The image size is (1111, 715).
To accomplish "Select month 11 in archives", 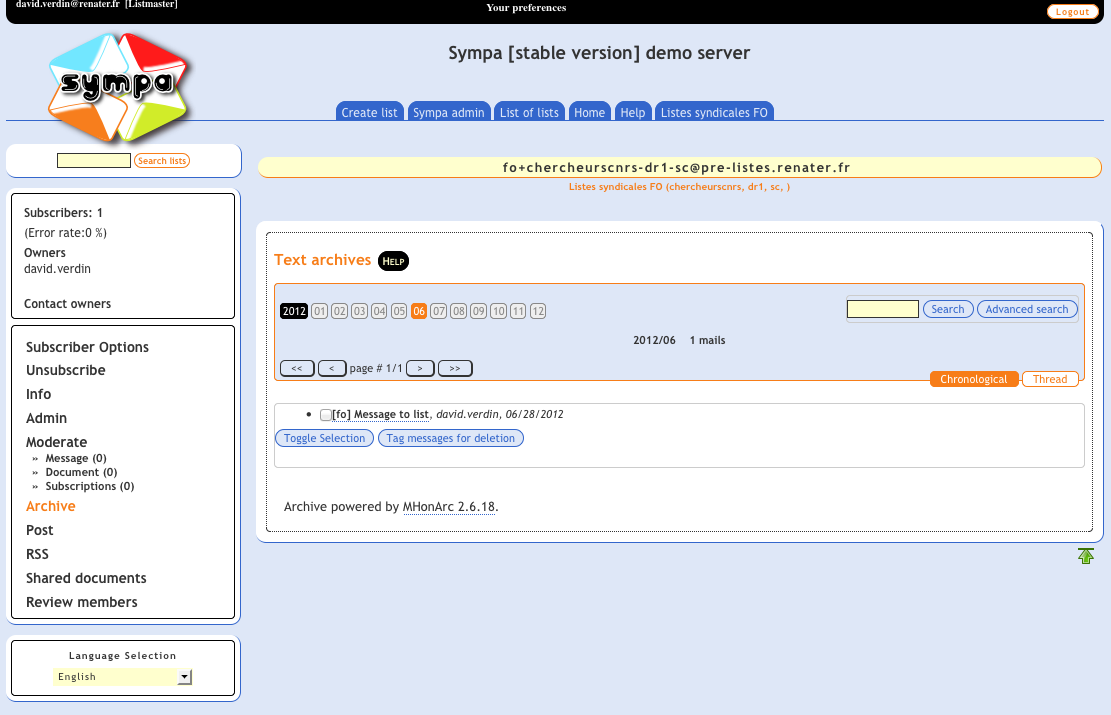I will 518,311.
